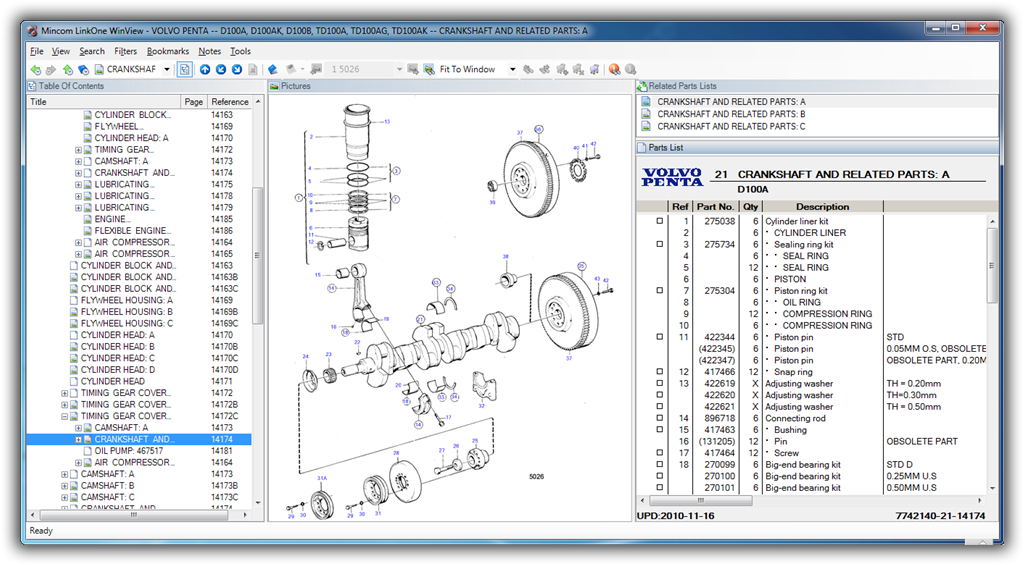The width and height of the screenshot is (1024, 565).
Task: Tick the checkbox for part 417466 Snap ring
Action: coord(660,372)
